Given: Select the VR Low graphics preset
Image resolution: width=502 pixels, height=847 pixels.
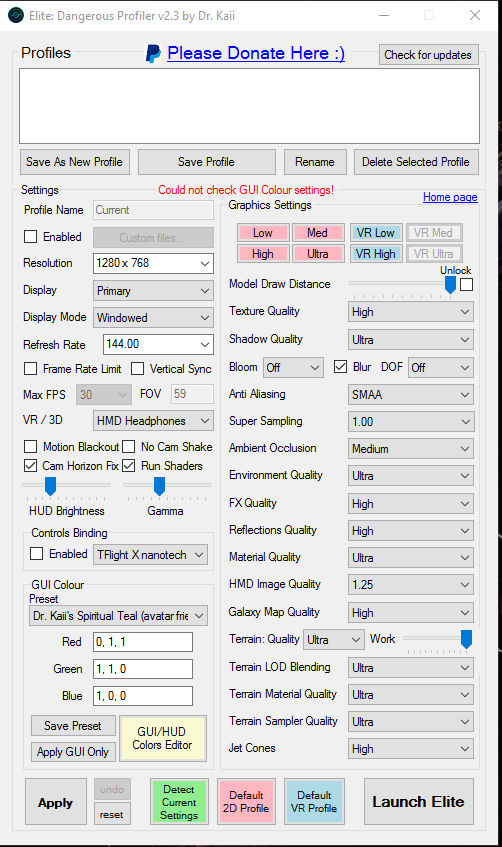Looking at the screenshot, I should point(376,233).
